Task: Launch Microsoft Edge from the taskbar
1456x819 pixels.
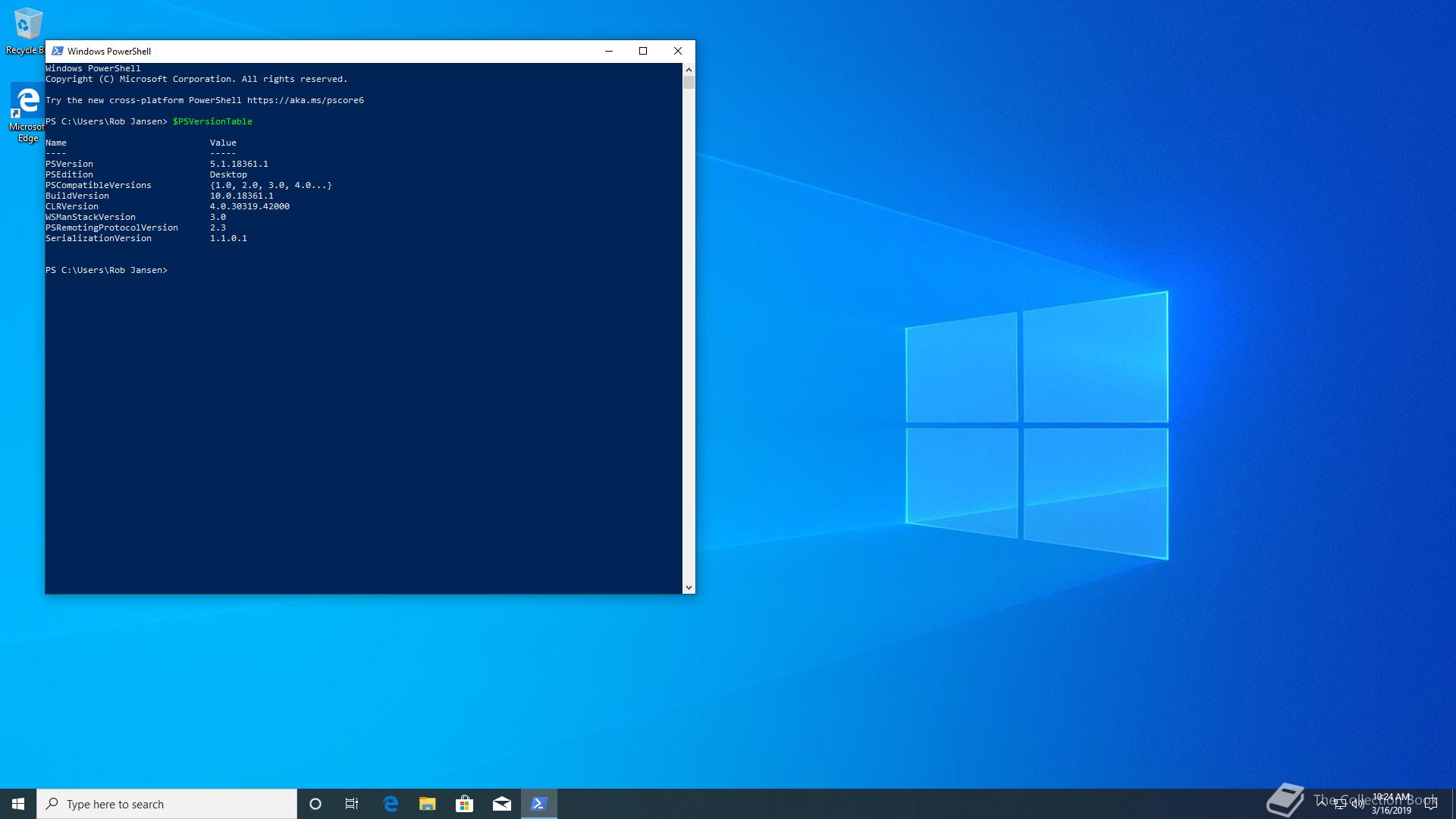Action: [x=391, y=804]
